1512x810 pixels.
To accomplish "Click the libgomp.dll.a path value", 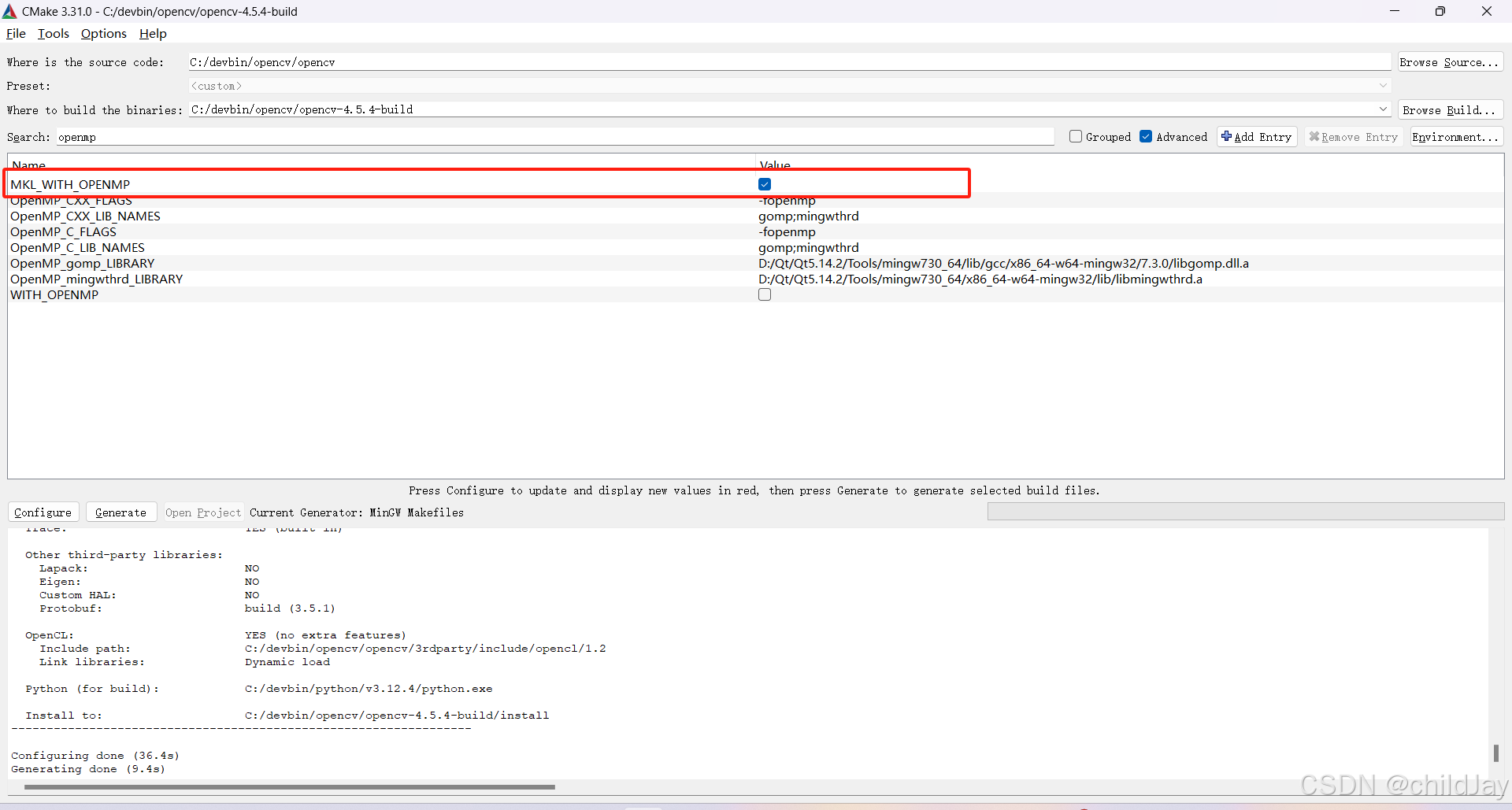I will pos(1003,263).
